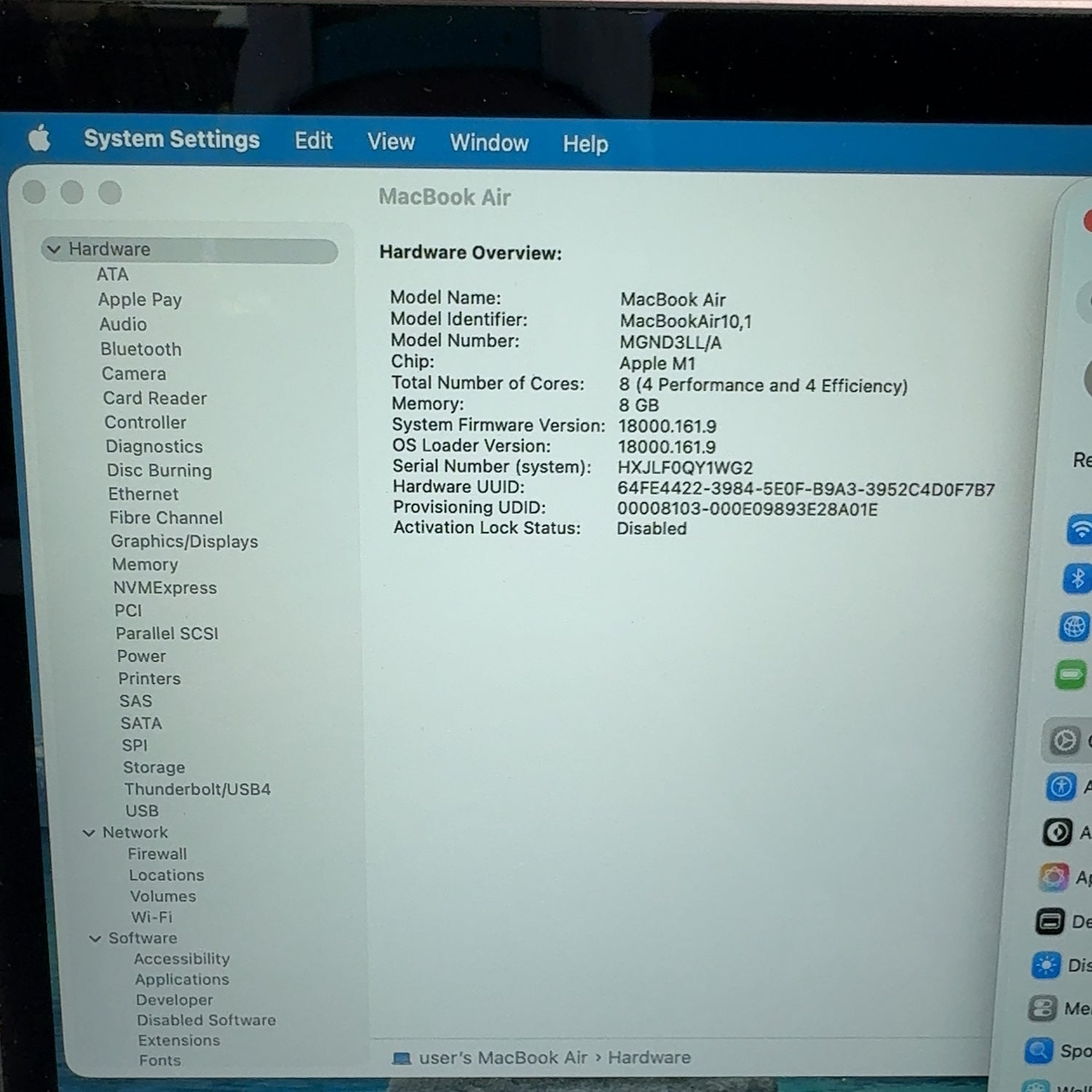
Task: Select Thunderbolt/USB4 hardware entry
Action: coord(197,789)
